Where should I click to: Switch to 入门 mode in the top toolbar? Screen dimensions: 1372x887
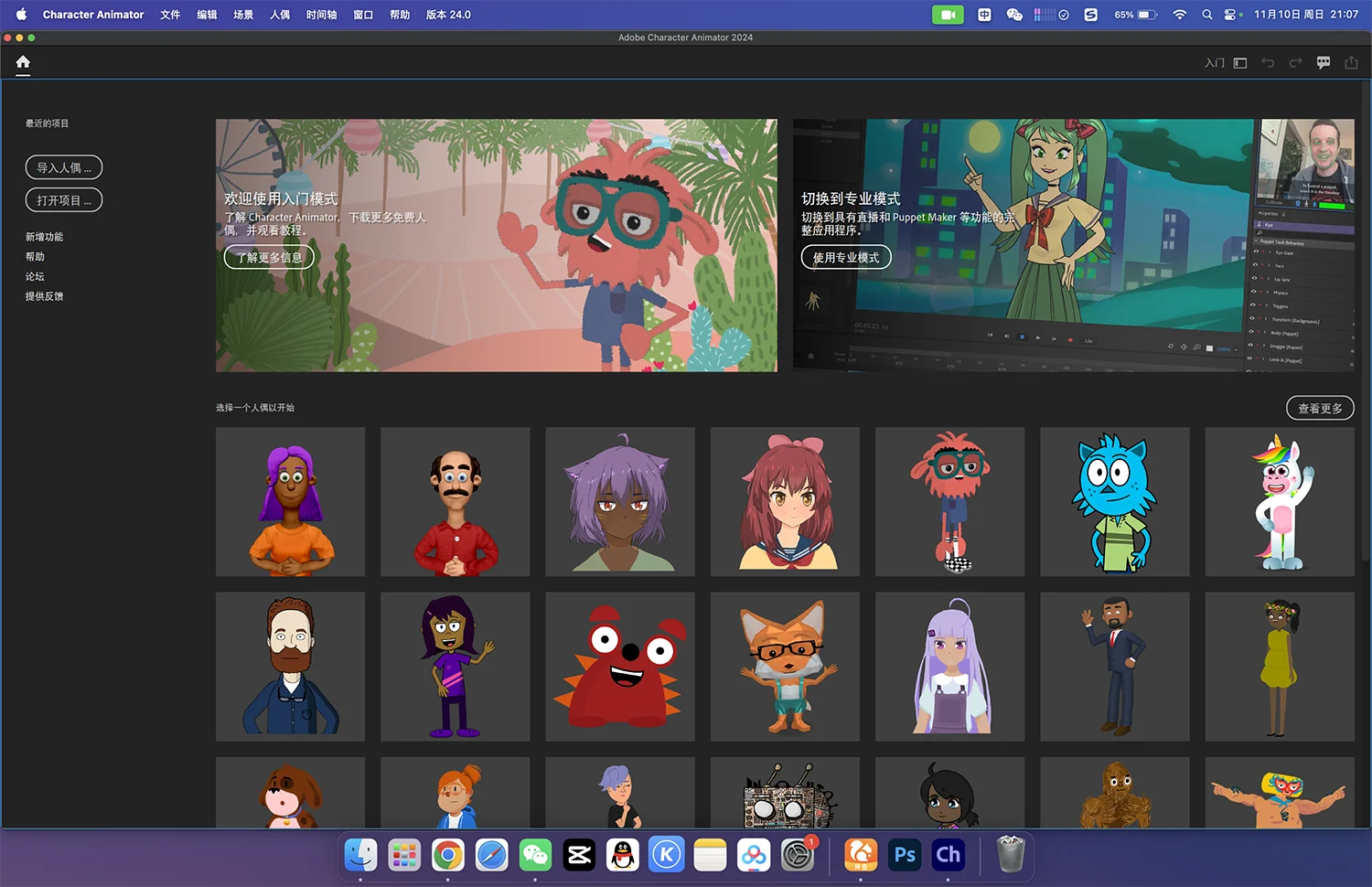1214,63
